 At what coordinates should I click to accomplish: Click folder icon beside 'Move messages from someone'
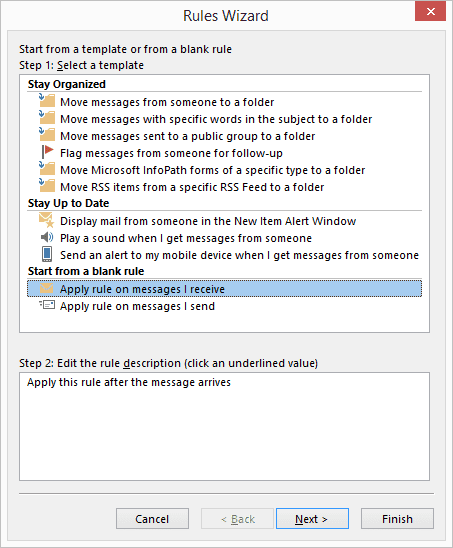(x=47, y=101)
